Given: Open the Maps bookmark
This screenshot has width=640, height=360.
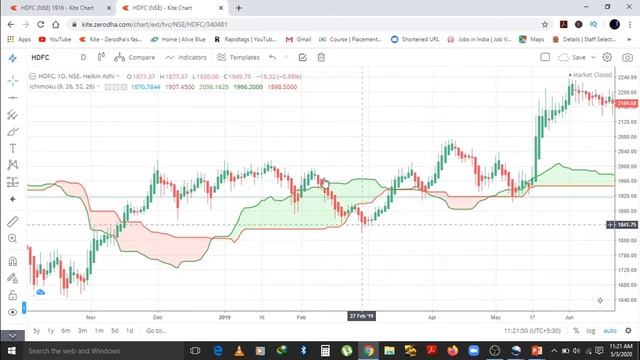Looking at the screenshot, I should [x=532, y=39].
